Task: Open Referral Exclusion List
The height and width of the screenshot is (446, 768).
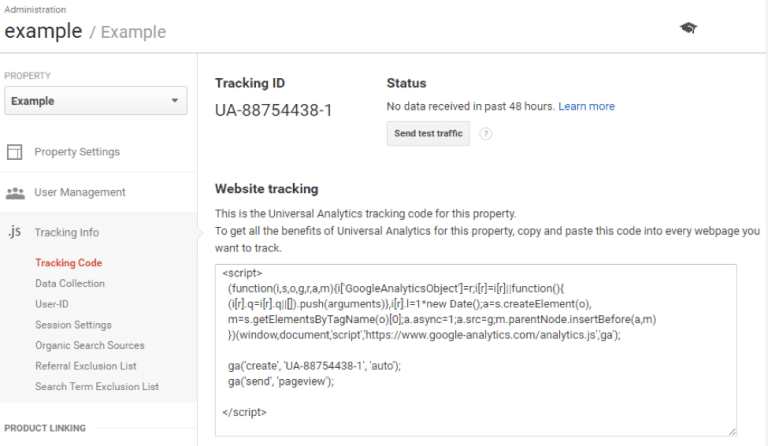Action: tap(86, 366)
